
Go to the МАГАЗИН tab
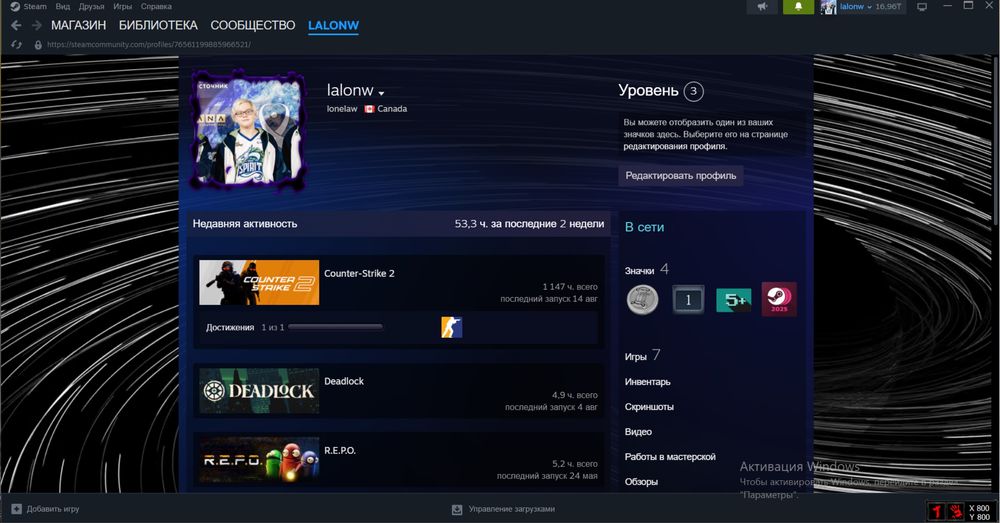point(78,26)
